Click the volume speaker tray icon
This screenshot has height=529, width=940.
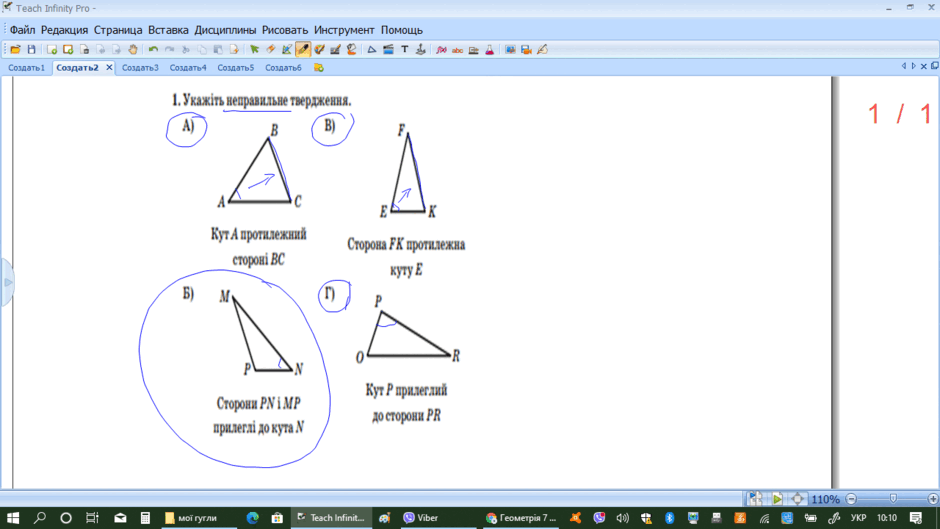click(622, 518)
